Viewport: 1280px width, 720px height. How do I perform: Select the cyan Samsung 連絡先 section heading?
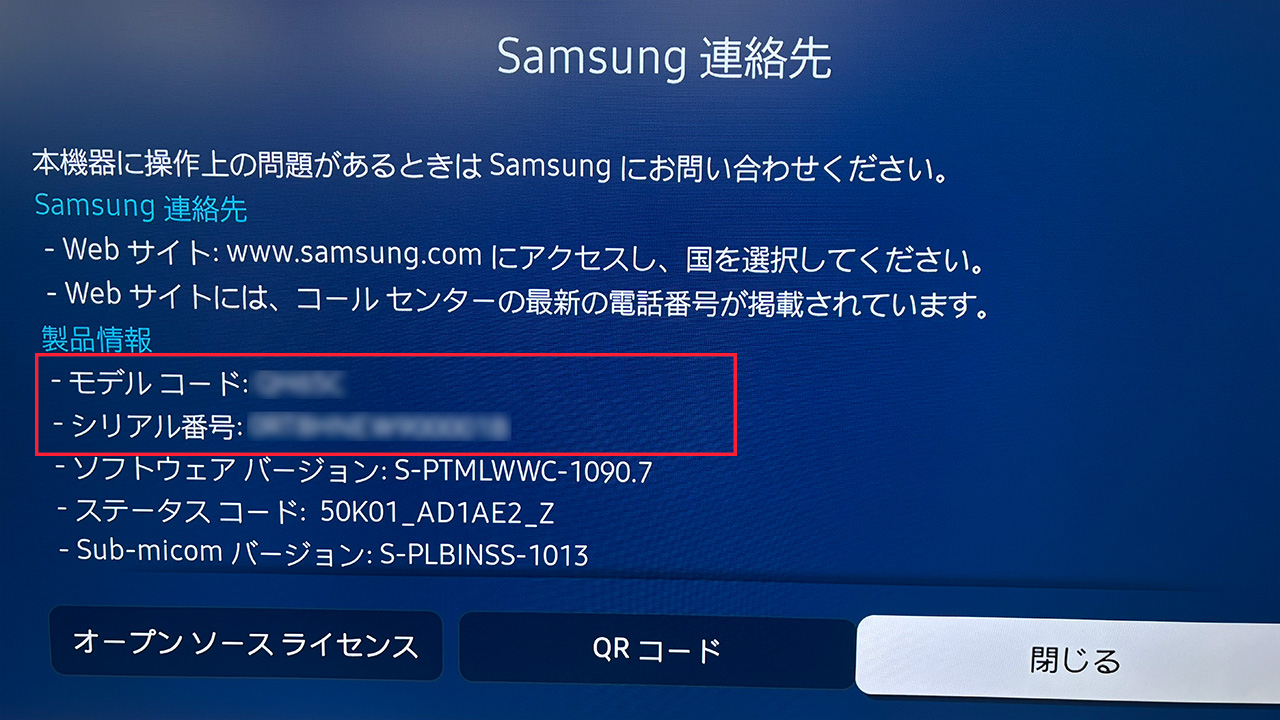pyautogui.click(x=141, y=208)
